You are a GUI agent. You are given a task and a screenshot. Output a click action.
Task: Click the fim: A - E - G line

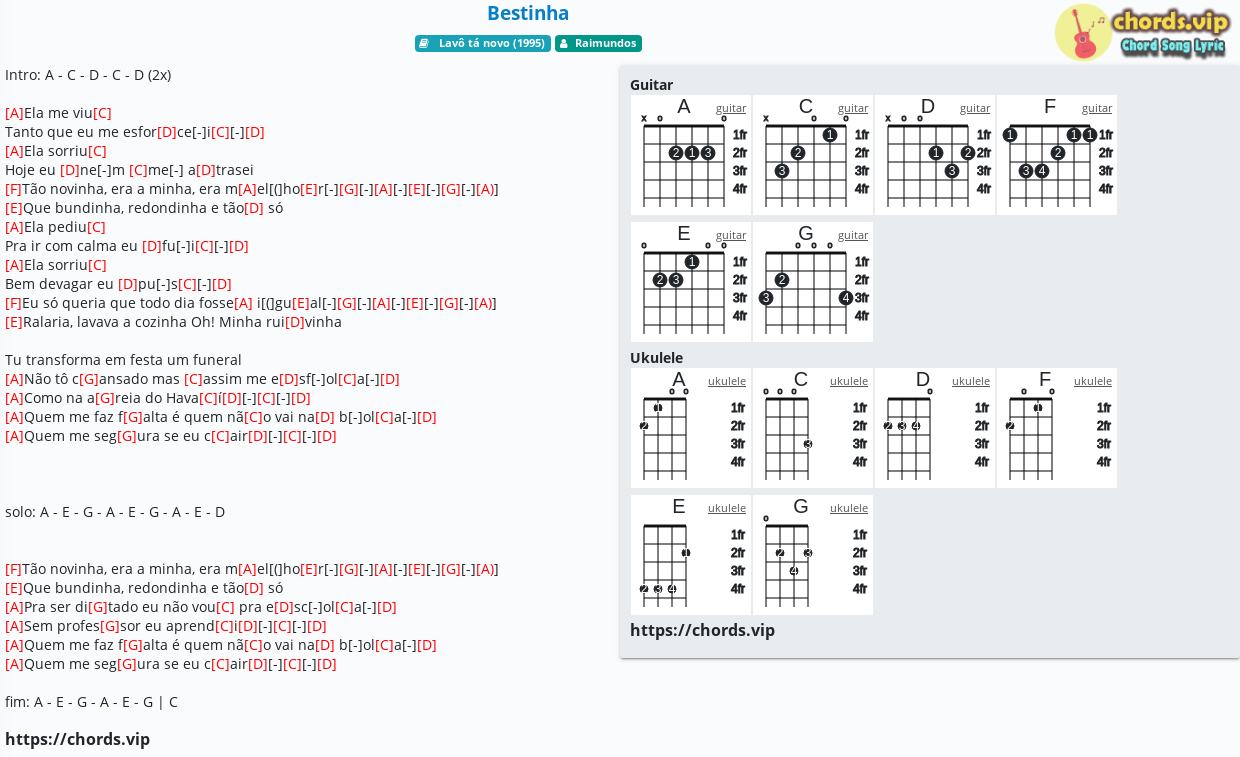pyautogui.click(x=91, y=702)
